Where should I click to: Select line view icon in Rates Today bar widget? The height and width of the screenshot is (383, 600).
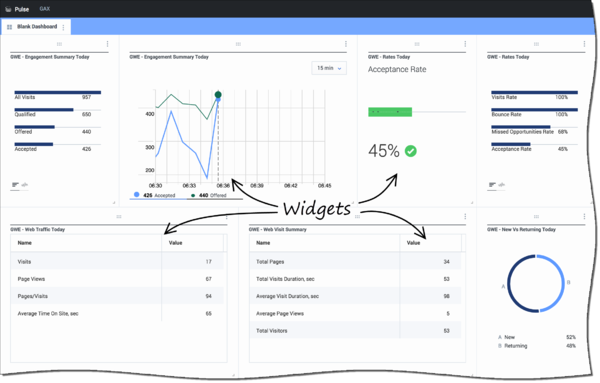(x=502, y=185)
